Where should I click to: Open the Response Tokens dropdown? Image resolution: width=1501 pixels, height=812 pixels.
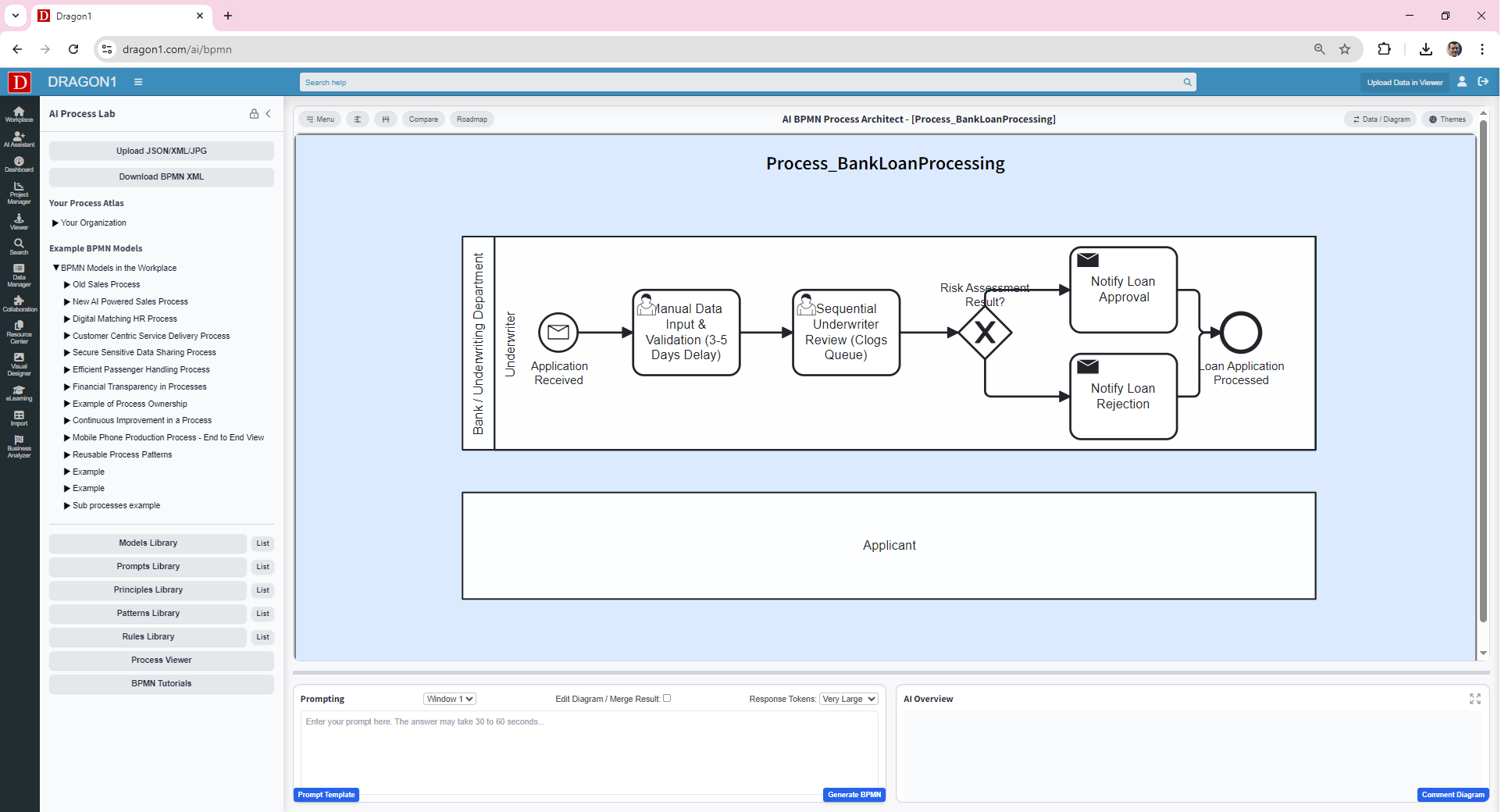[847, 699]
